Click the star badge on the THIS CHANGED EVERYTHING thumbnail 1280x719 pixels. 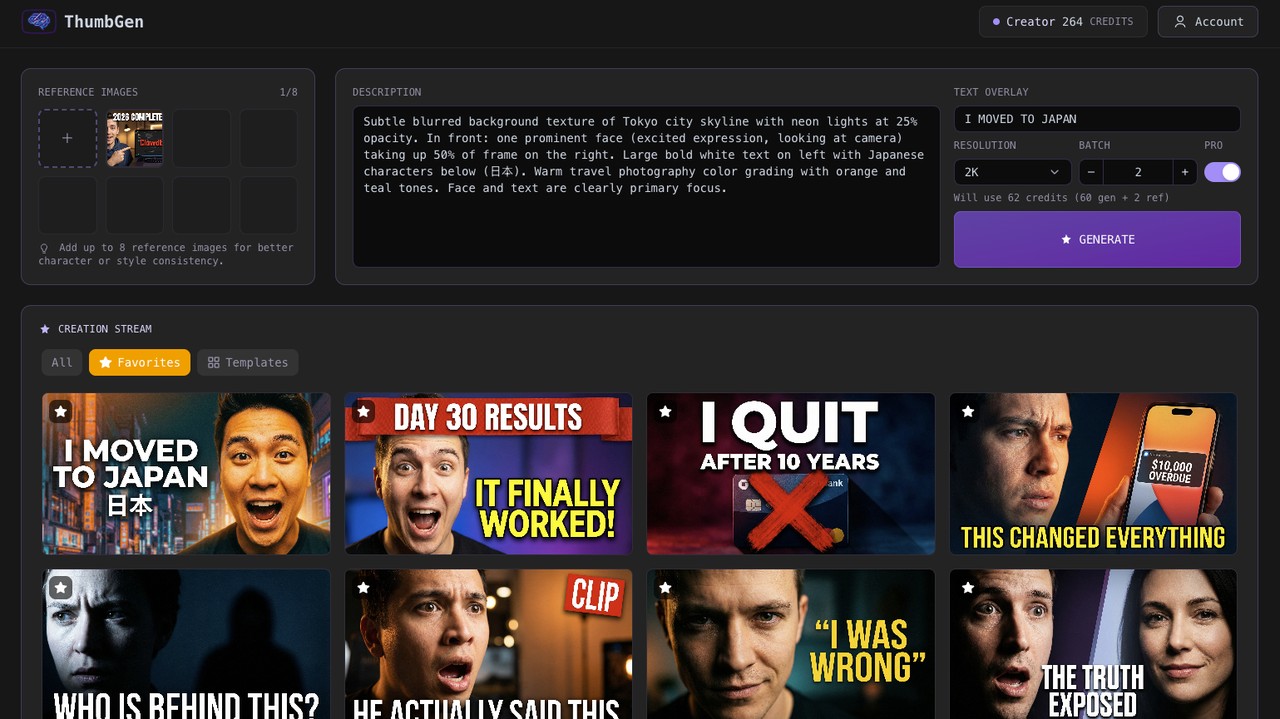coord(967,411)
